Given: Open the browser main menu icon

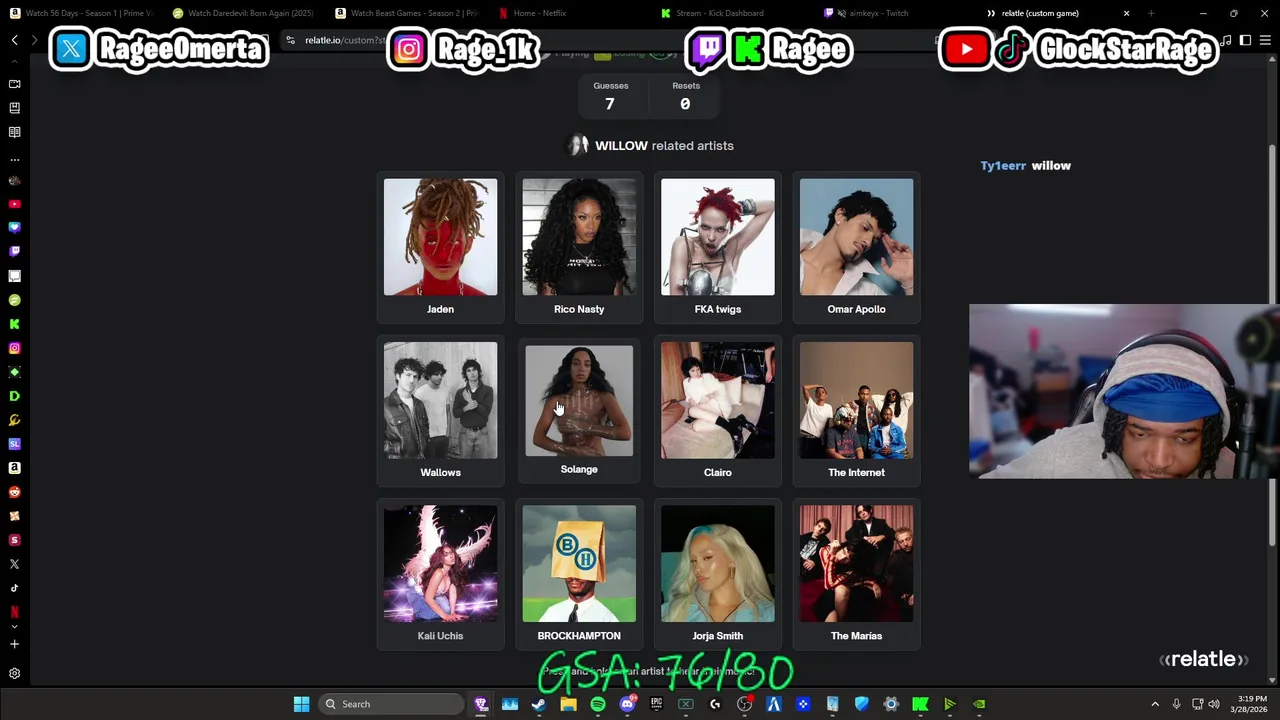Looking at the screenshot, I should coord(1265,40).
